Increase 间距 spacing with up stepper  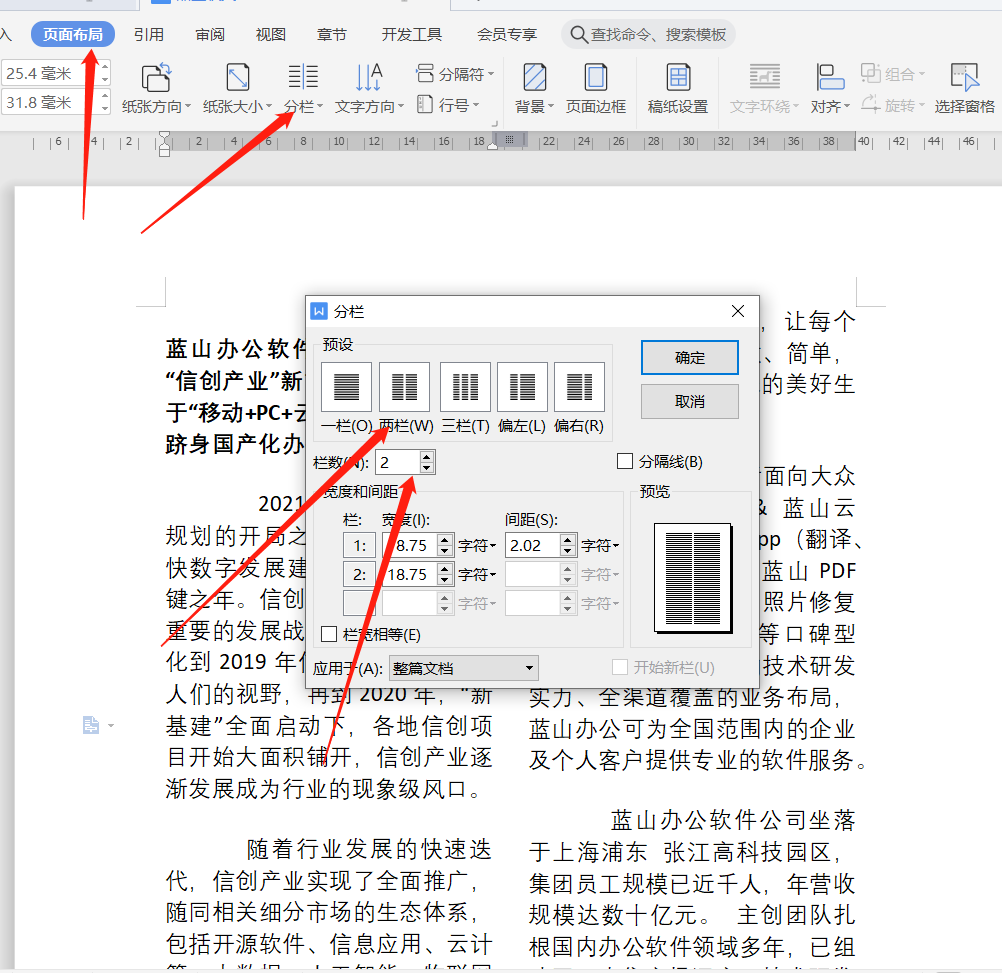tap(567, 540)
